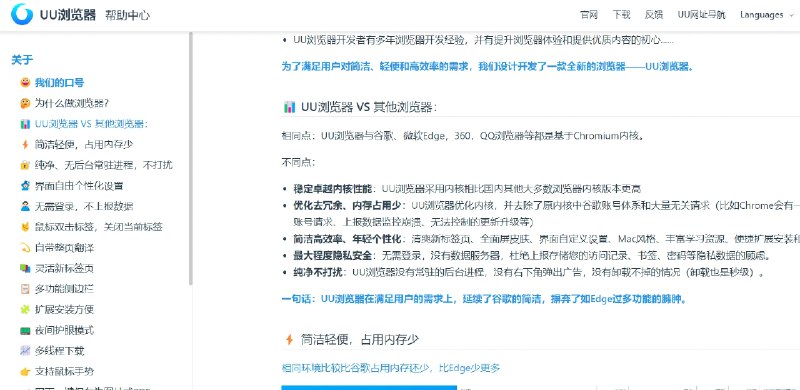800x390 pixels.
Task: Open 多线程下载 sidebar item
Action: click(x=59, y=351)
